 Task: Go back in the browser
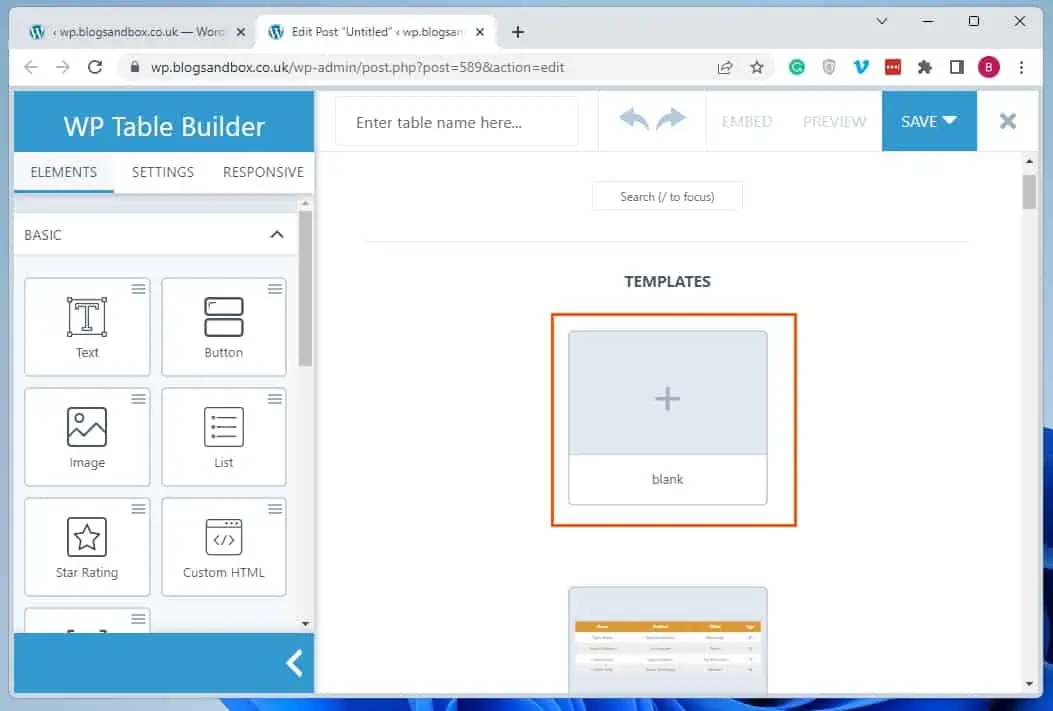click(x=31, y=67)
